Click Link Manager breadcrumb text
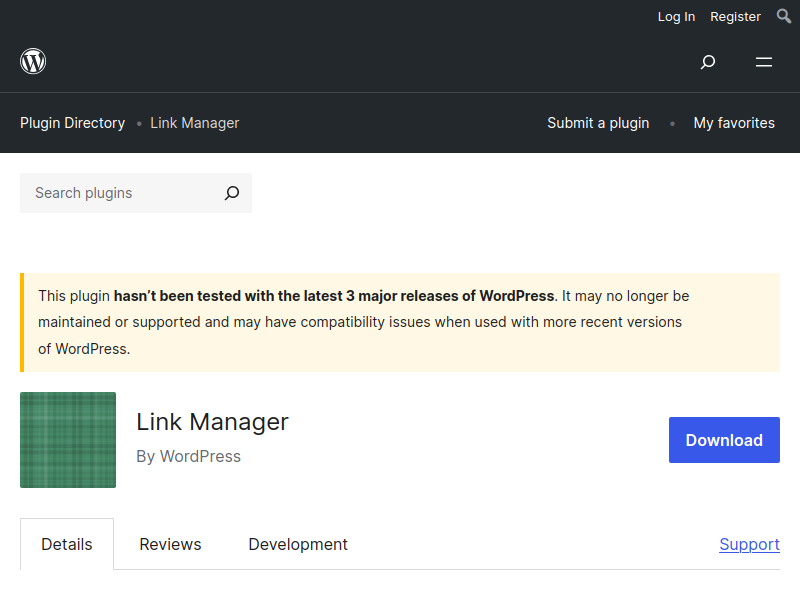Image resolution: width=800 pixels, height=600 pixels. click(195, 123)
